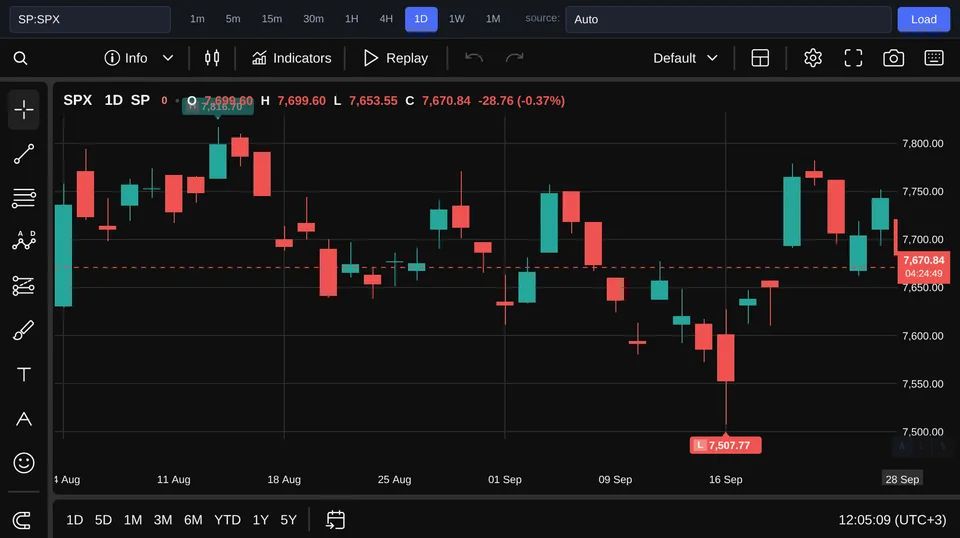
Task: Click the 16 Sep date axis label
Action: [x=726, y=479]
